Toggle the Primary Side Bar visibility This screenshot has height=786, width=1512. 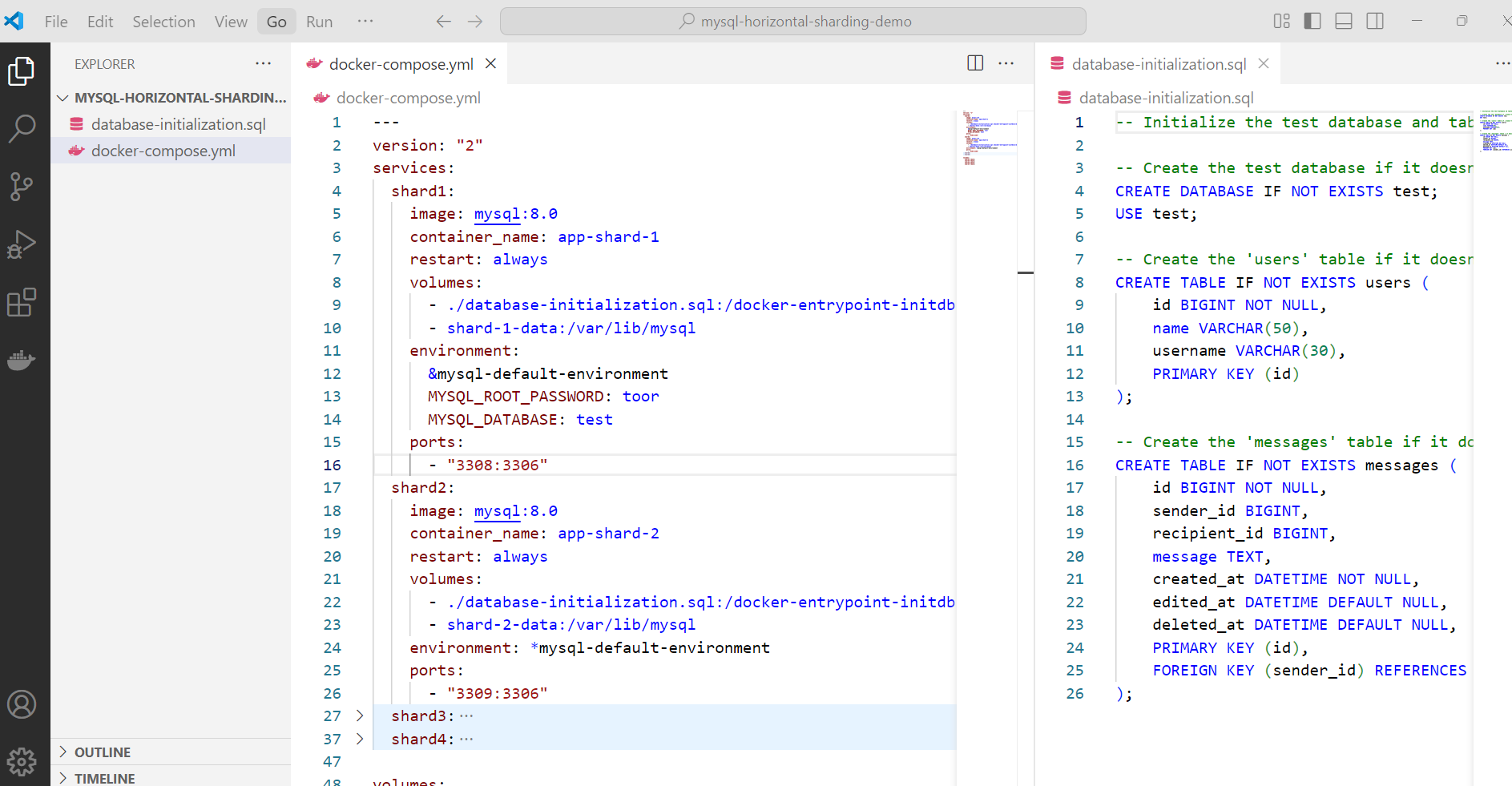[x=1312, y=22]
